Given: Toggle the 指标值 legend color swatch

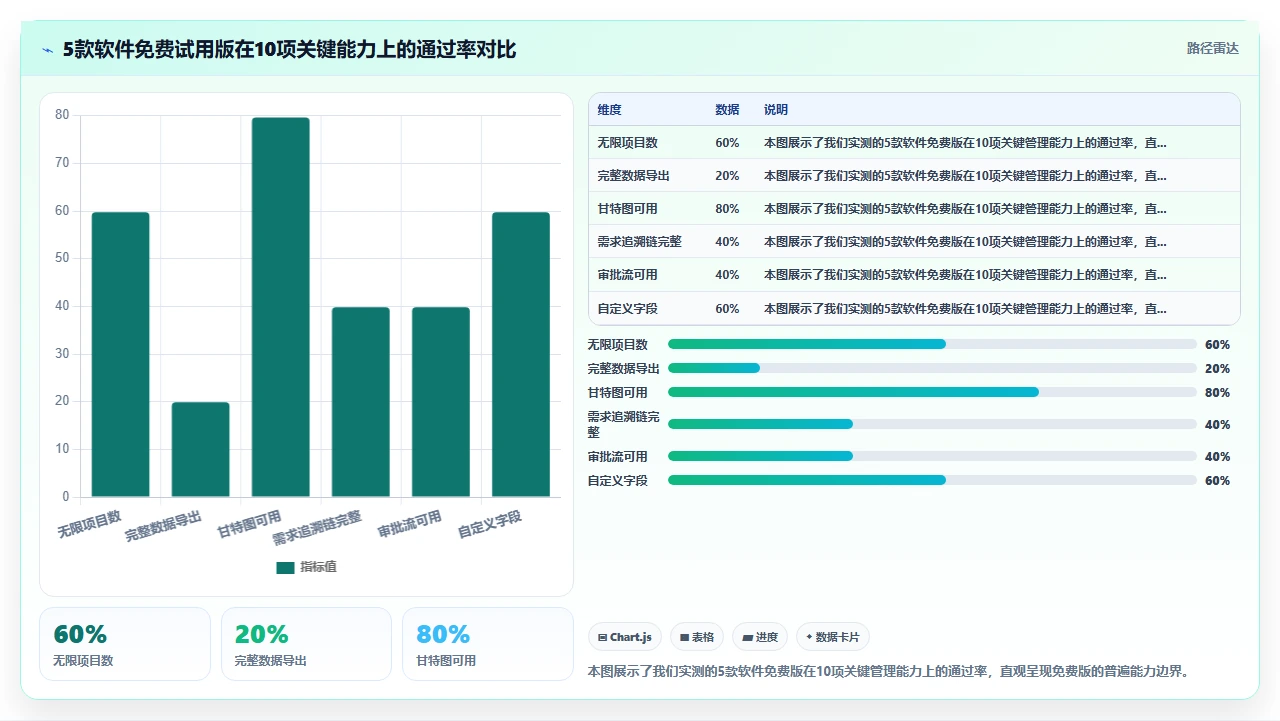Looking at the screenshot, I should (x=285, y=567).
